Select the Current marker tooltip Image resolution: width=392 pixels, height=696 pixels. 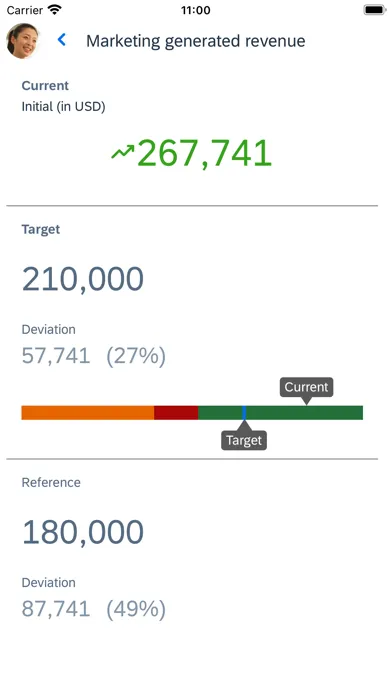(306, 389)
